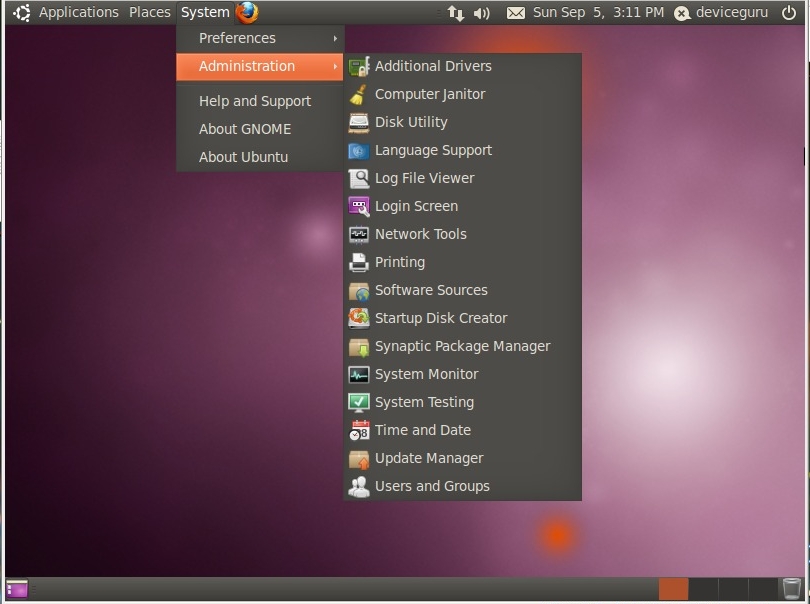Click the "Log File Viewer" label
This screenshot has width=810, height=604.
[425, 178]
